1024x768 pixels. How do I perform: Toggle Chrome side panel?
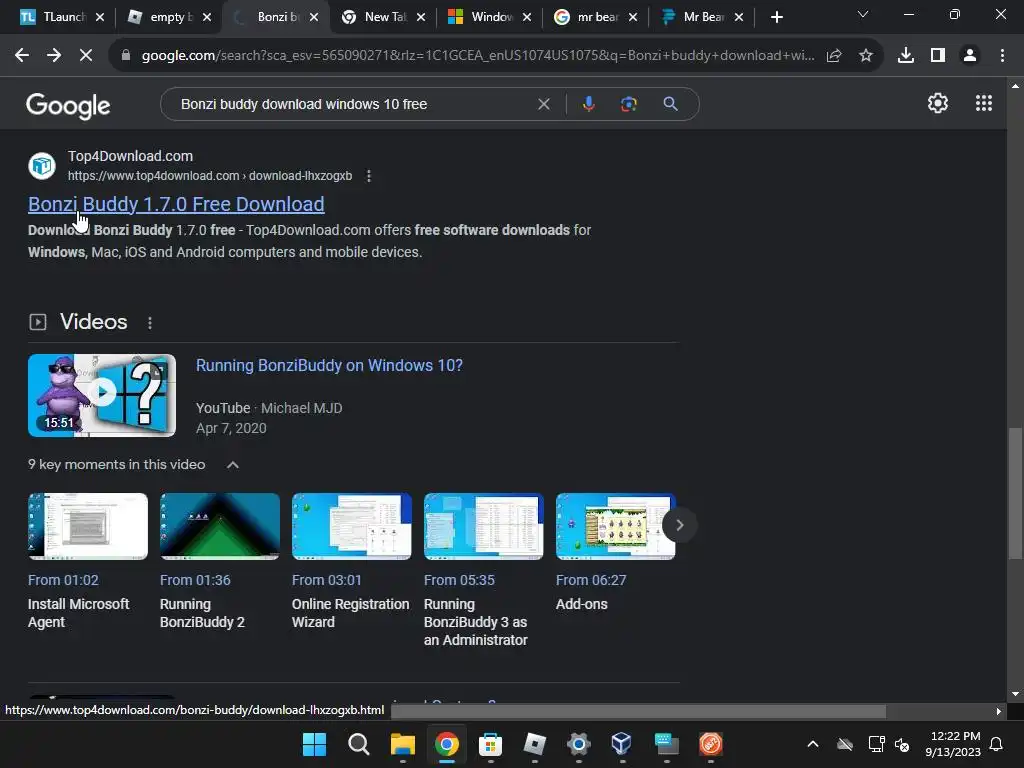[938, 56]
